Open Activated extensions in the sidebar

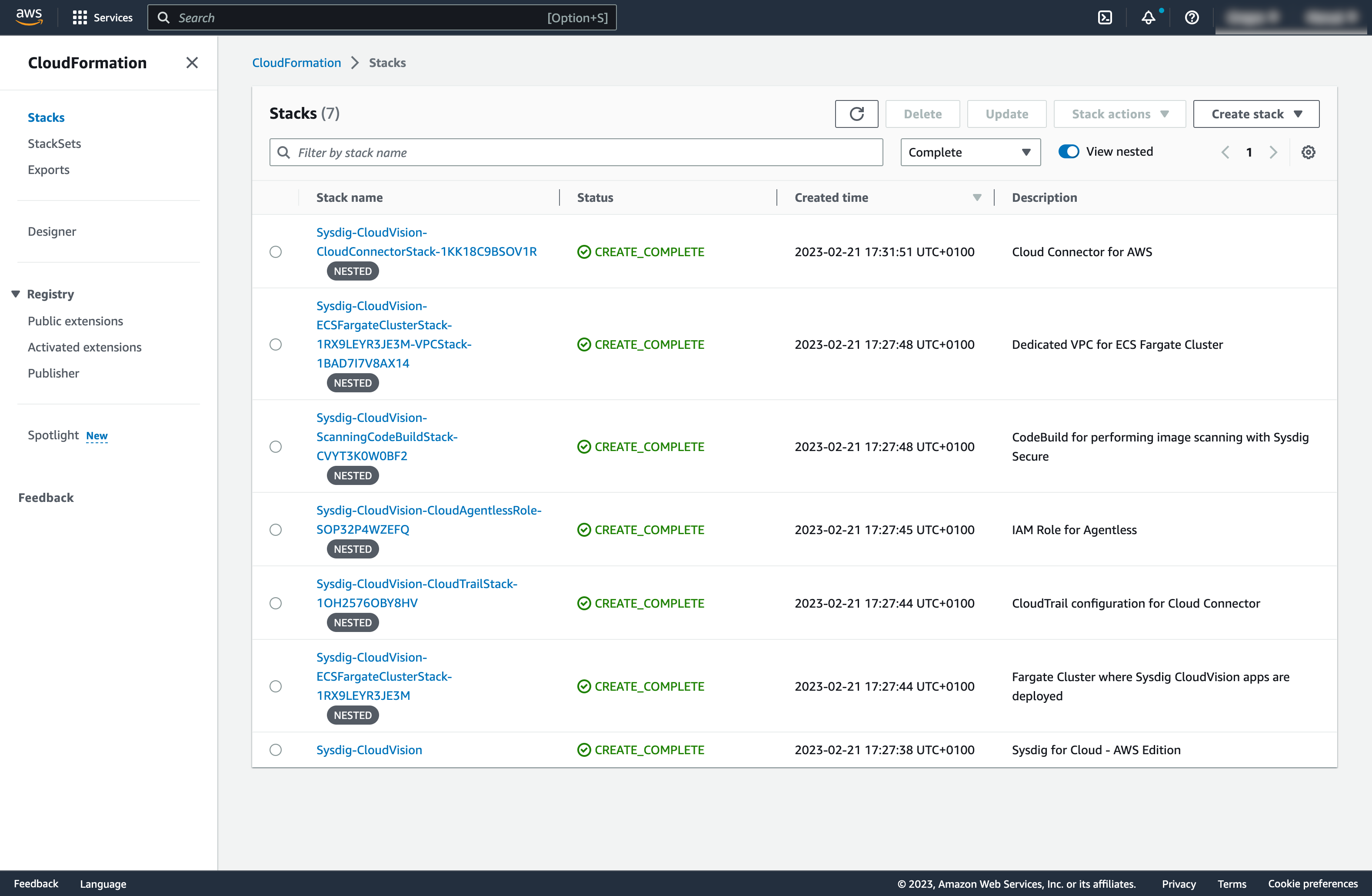coord(85,347)
